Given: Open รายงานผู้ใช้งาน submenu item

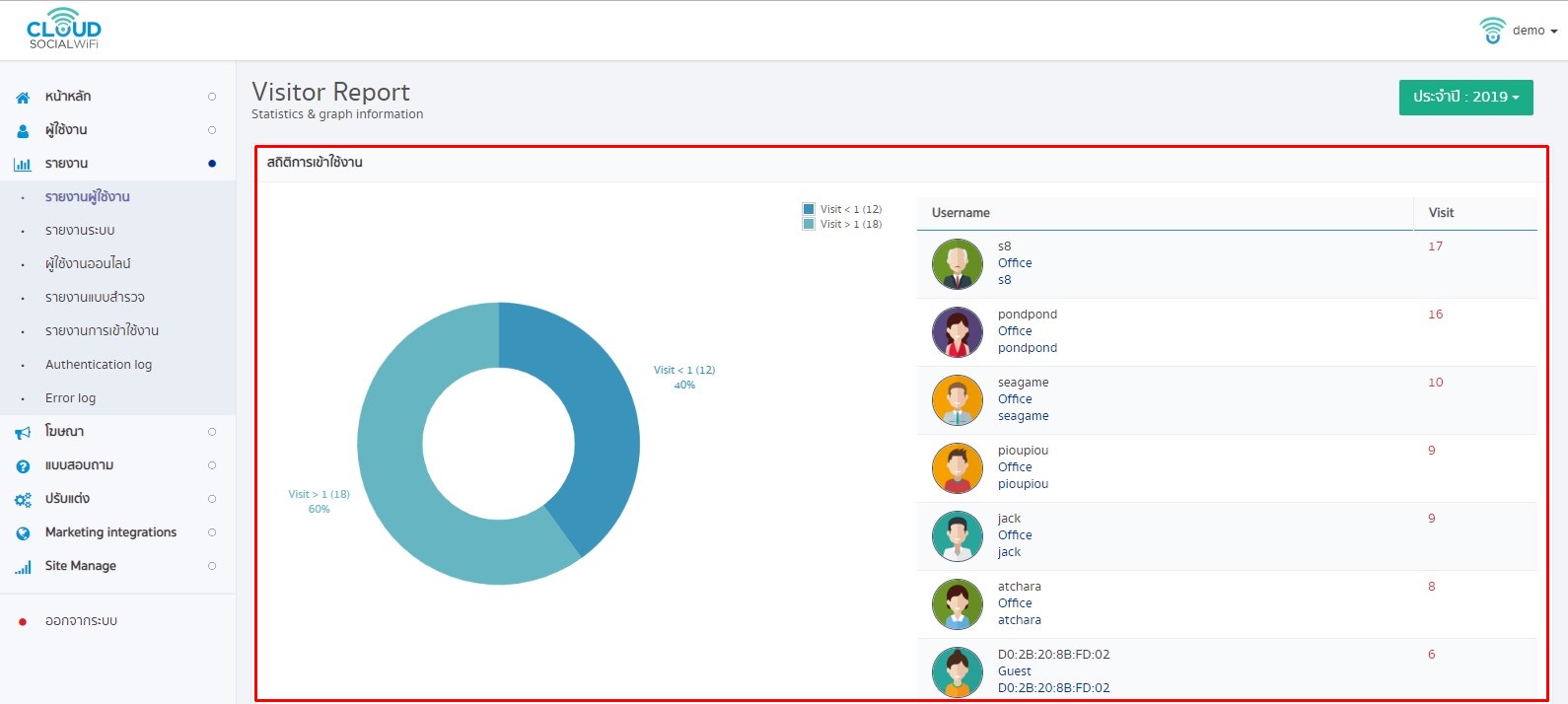Looking at the screenshot, I should (x=88, y=197).
